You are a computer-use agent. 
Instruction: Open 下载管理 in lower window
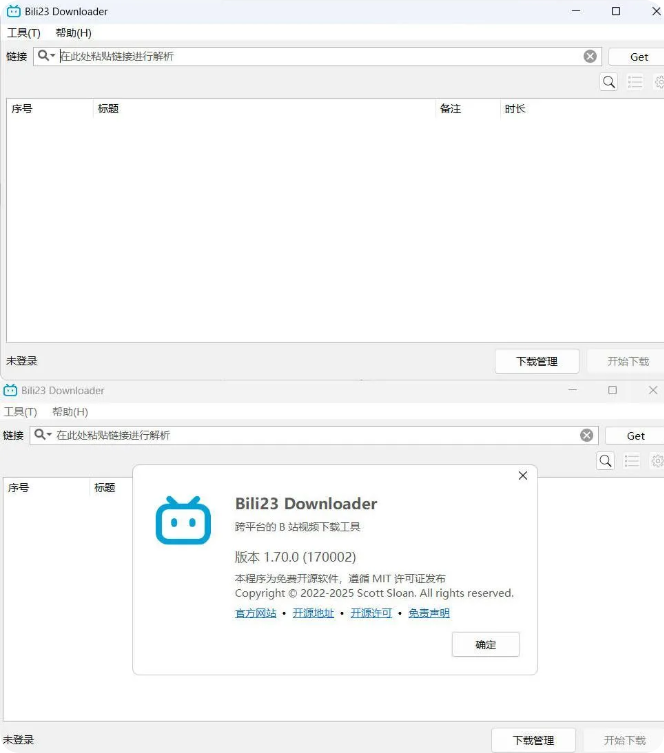tap(533, 740)
